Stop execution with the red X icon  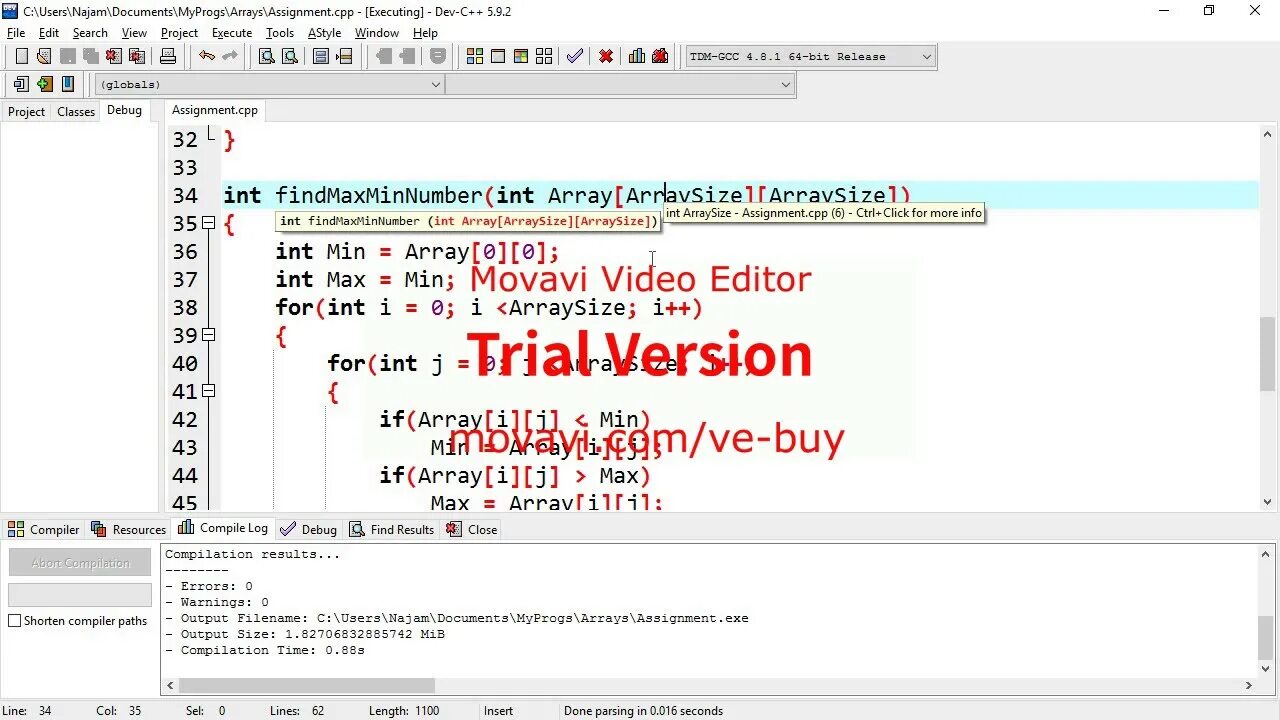pyautogui.click(x=606, y=56)
